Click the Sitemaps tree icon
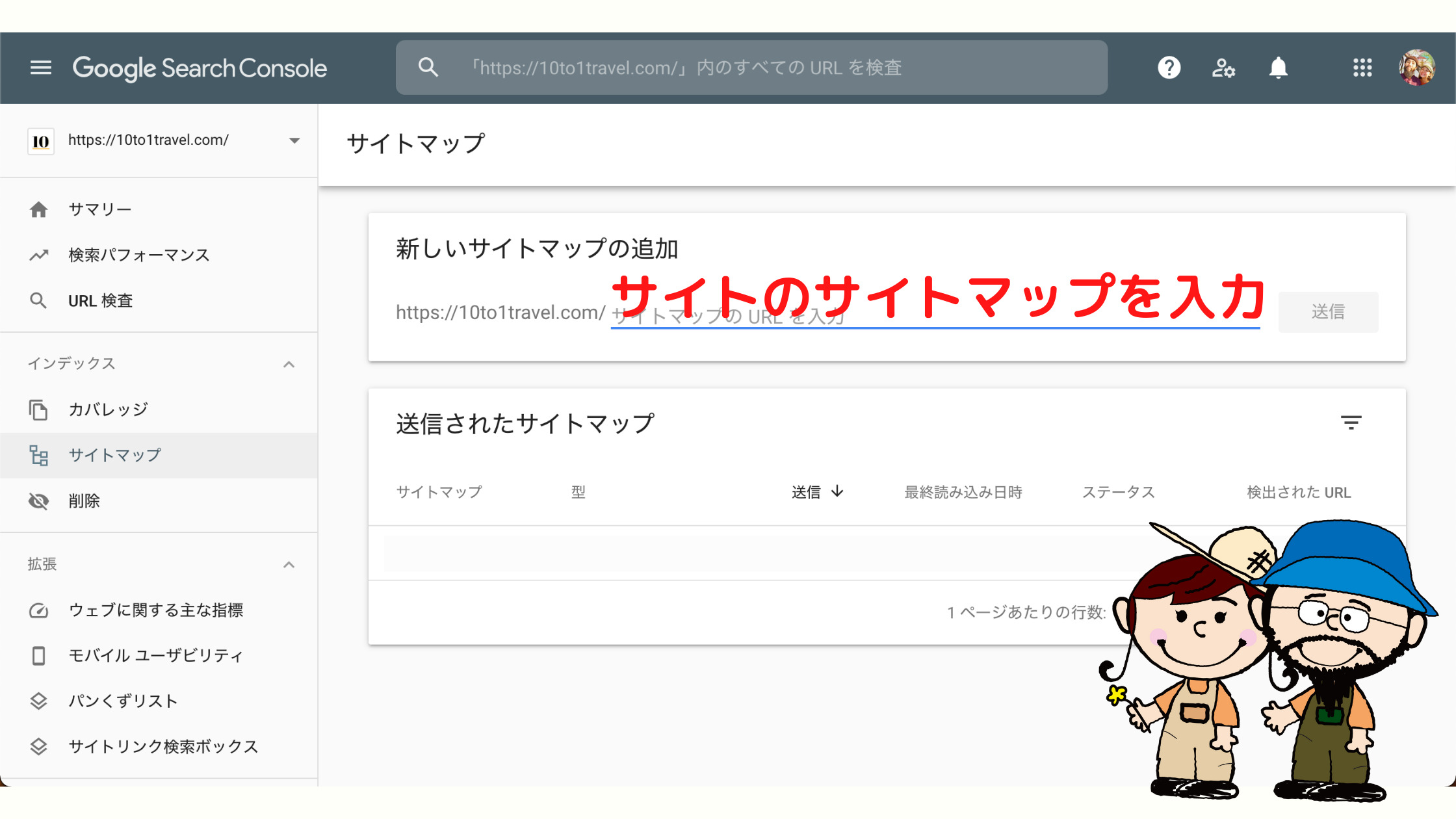Screen dimensions: 1456x819 point(38,455)
